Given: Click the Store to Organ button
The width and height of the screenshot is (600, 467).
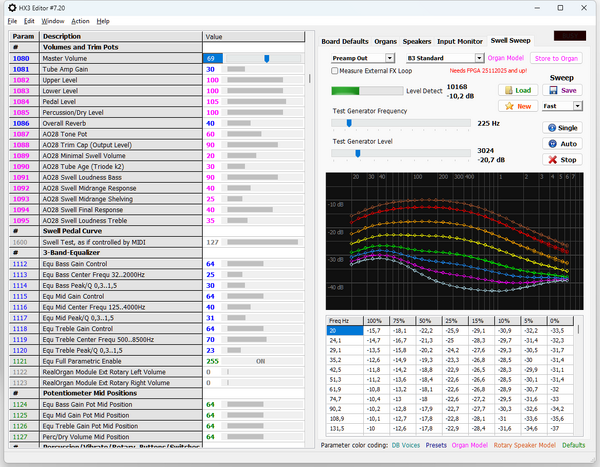Looking at the screenshot, I should (x=556, y=59).
